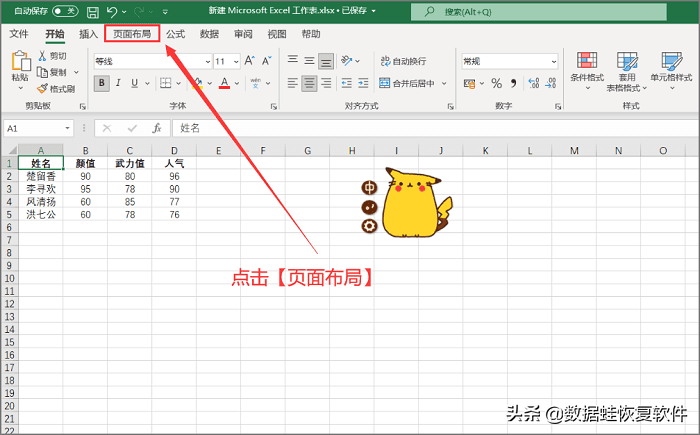Click column B header

point(85,151)
